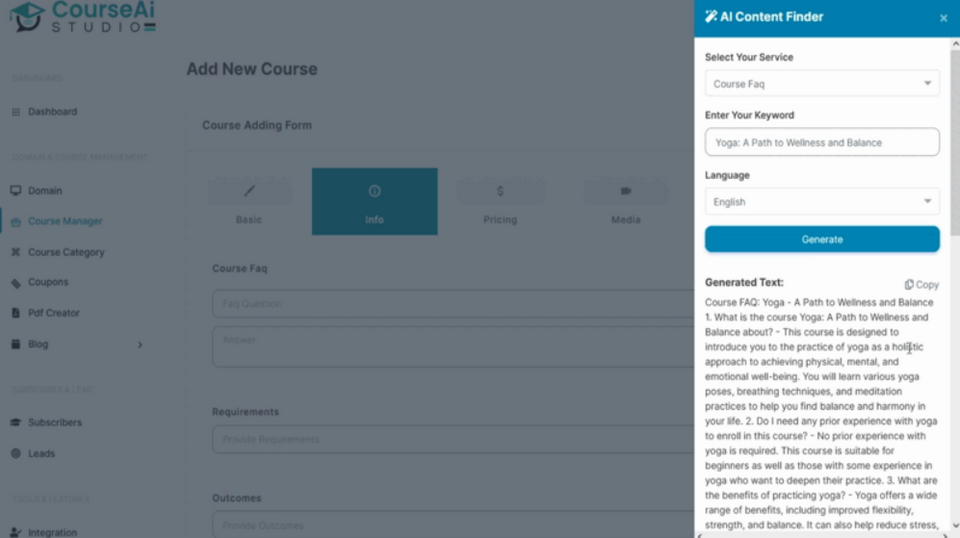Screen dimensions: 960x538
Task: Open Coupons in the sidebar
Action: [x=48, y=282]
